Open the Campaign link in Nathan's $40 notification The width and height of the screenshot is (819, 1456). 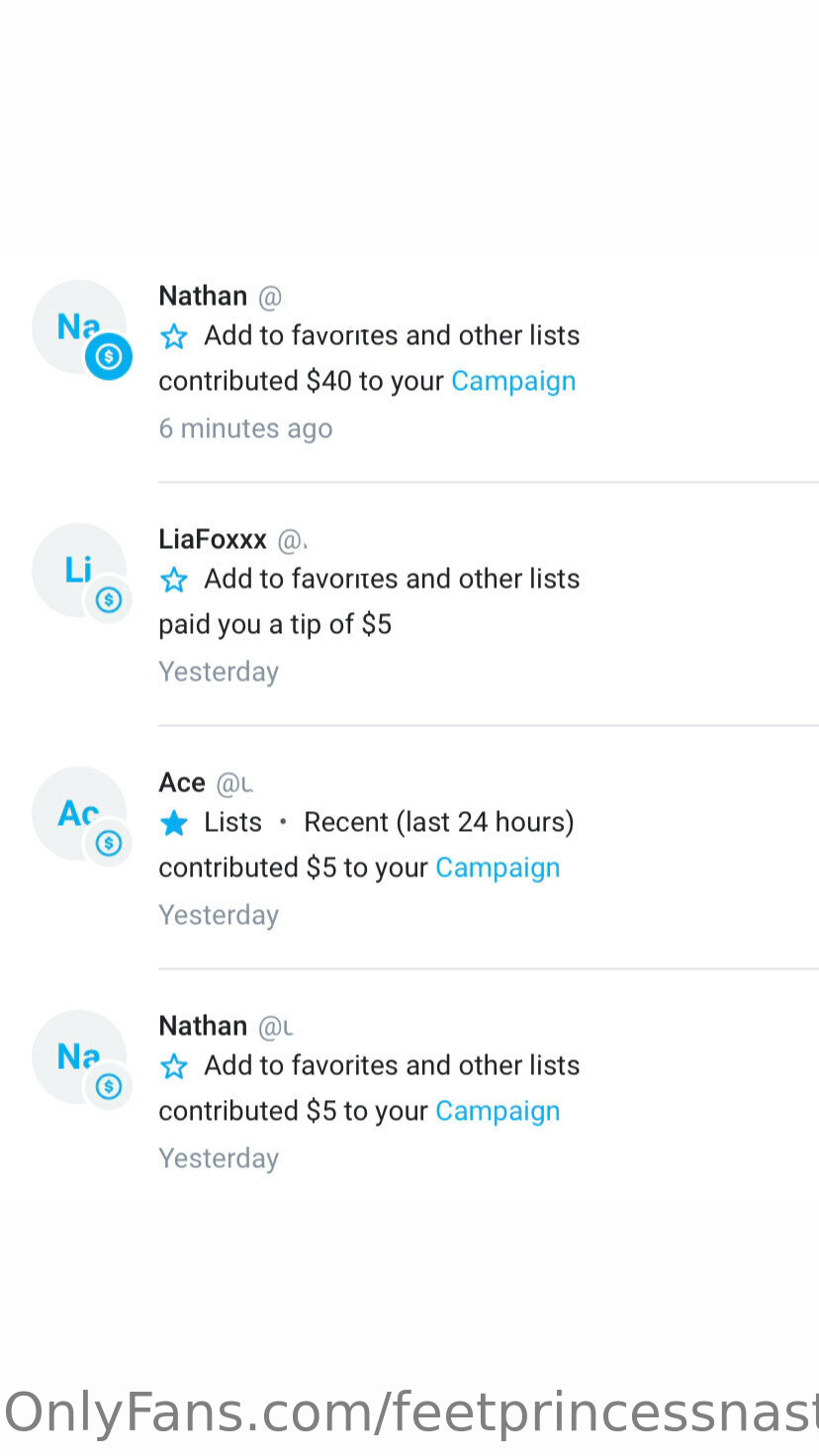(x=513, y=382)
